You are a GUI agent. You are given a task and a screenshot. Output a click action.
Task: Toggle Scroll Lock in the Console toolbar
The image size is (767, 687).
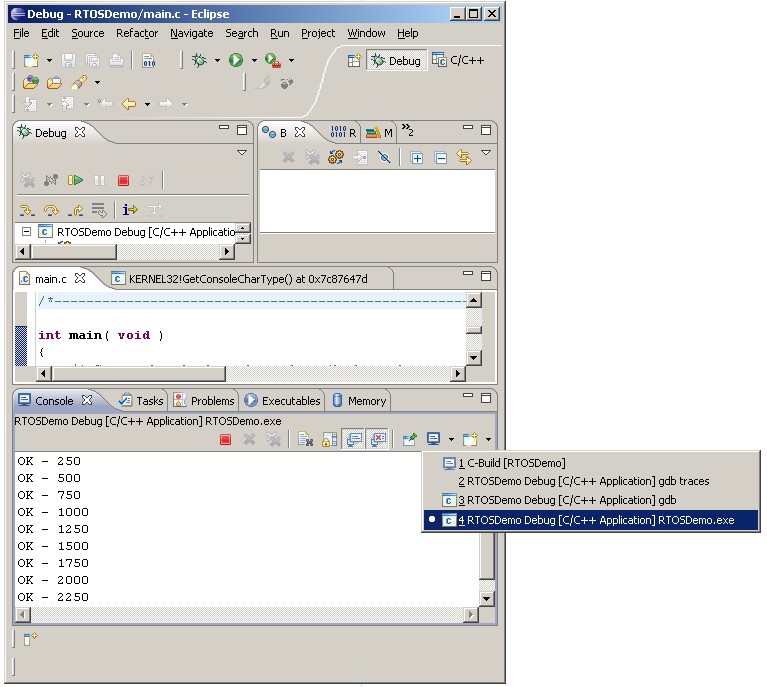330,439
